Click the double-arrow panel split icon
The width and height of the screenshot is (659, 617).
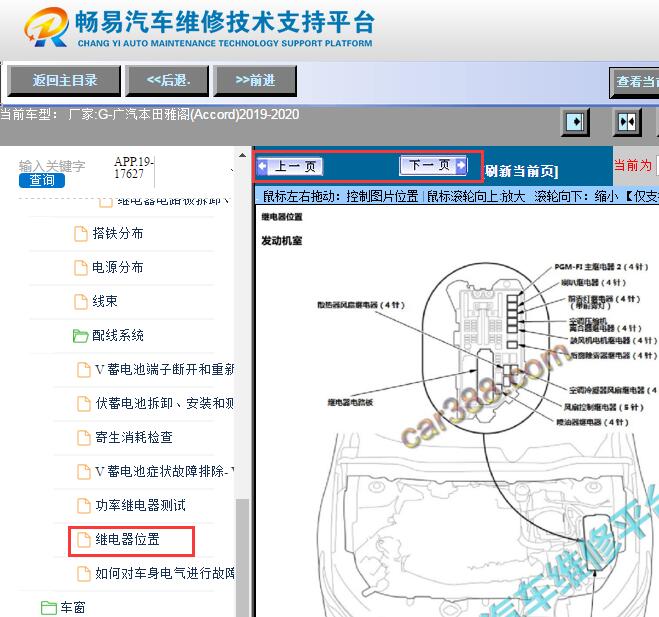(x=627, y=122)
